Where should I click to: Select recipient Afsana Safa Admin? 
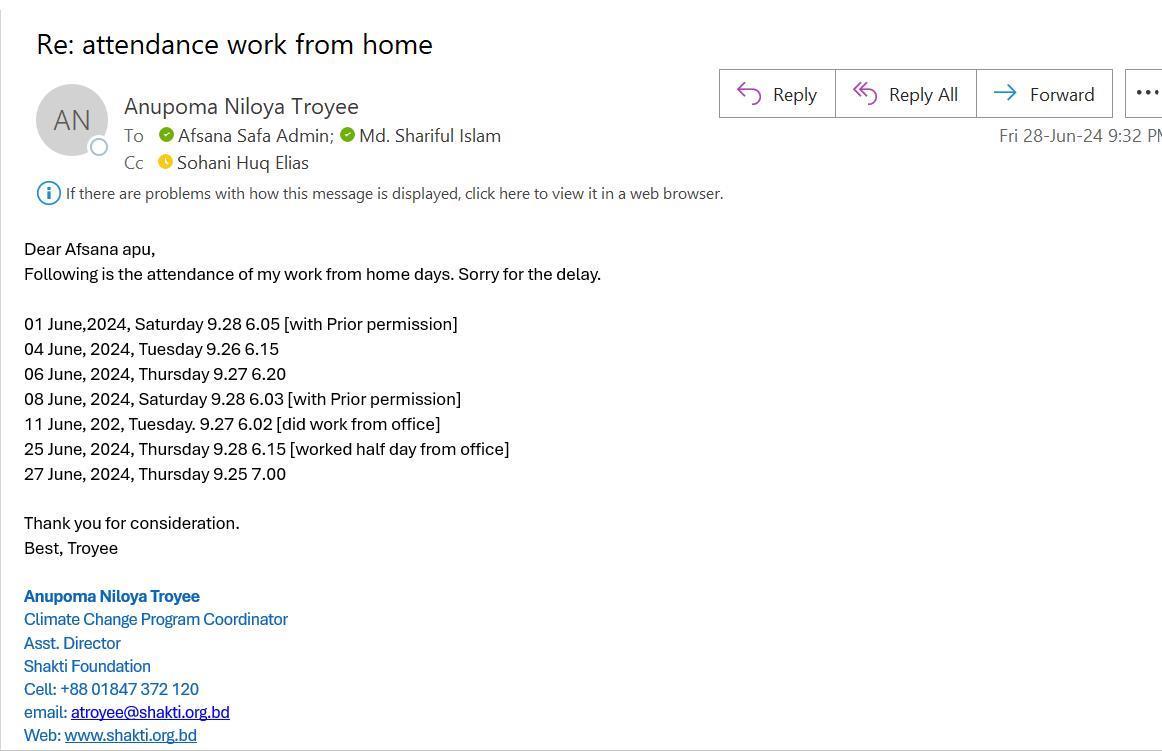[256, 136]
